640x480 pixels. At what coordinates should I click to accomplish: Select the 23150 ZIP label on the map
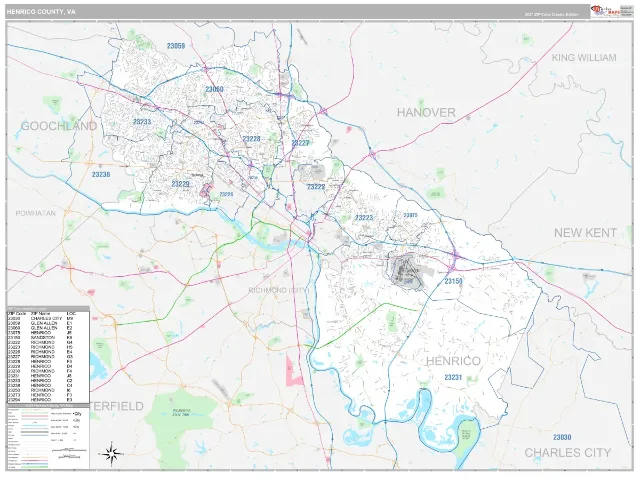(453, 281)
